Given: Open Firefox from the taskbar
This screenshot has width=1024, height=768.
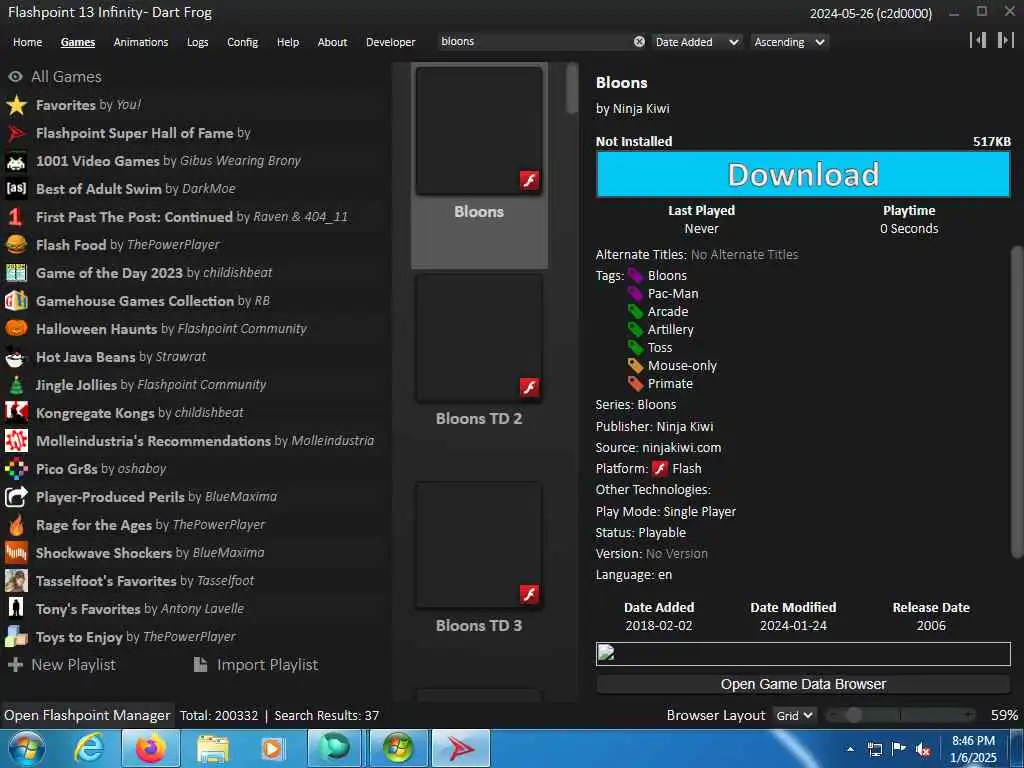Looking at the screenshot, I should [151, 748].
